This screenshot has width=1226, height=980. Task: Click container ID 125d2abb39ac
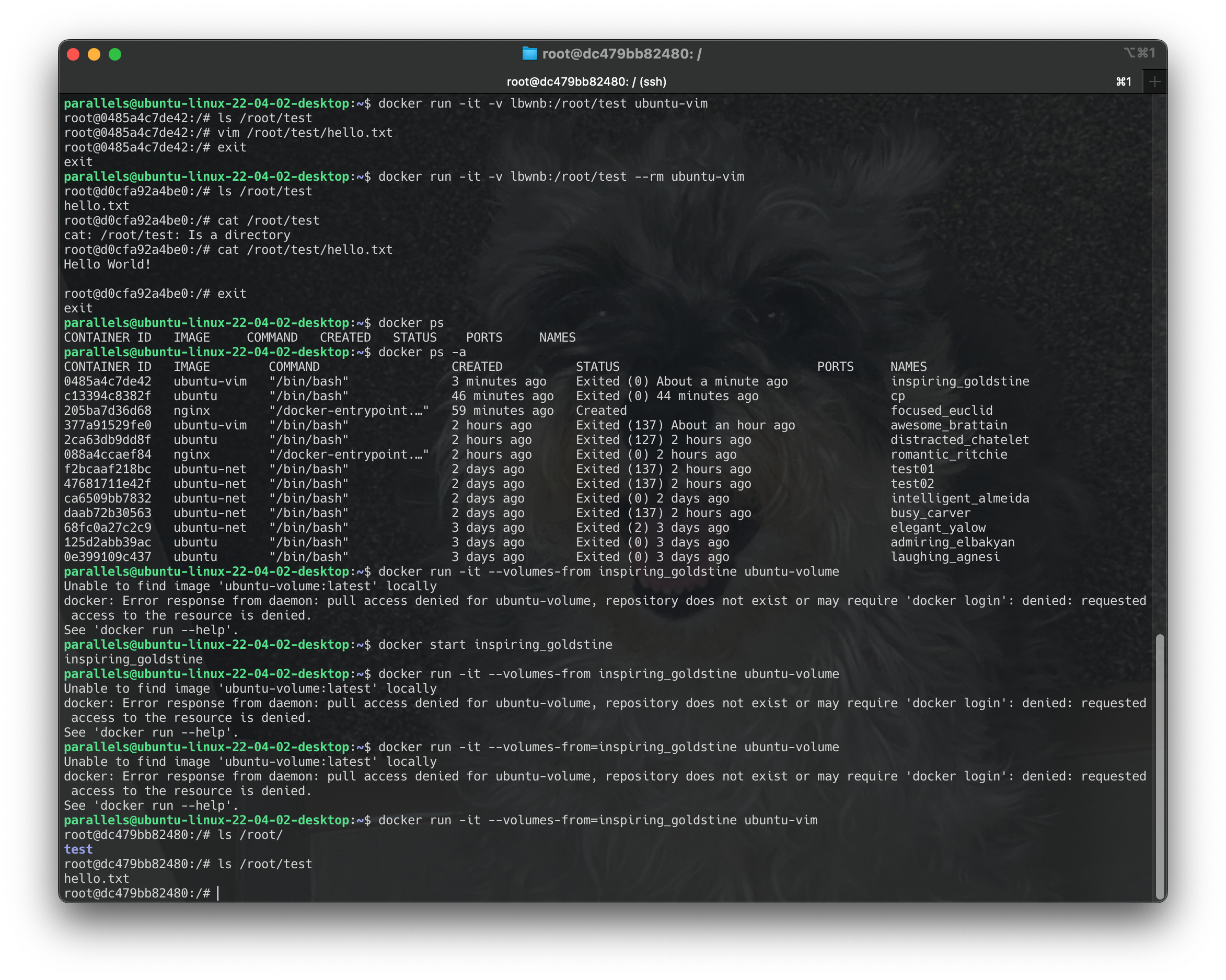pos(108,542)
